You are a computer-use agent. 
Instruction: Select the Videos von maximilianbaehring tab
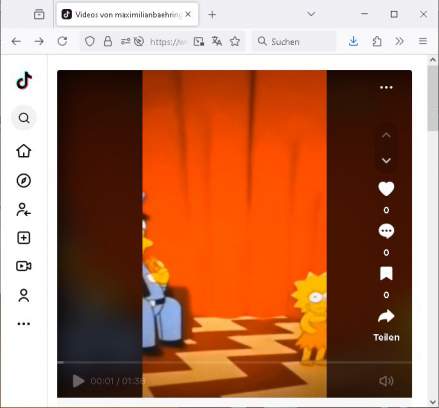[127, 14]
